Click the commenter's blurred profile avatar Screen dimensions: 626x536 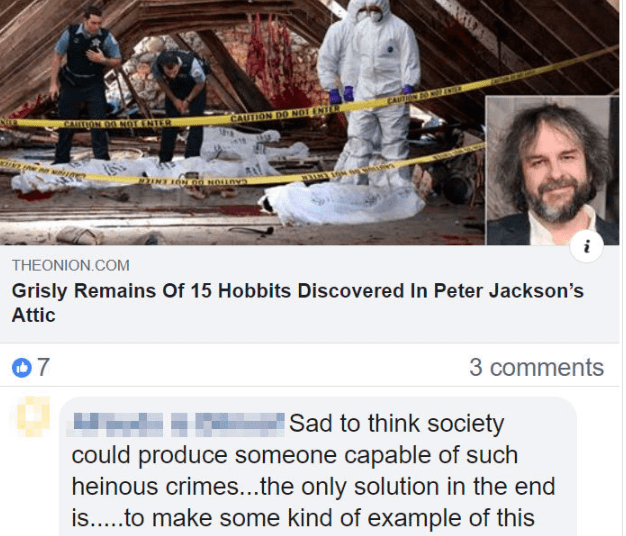tap(34, 416)
